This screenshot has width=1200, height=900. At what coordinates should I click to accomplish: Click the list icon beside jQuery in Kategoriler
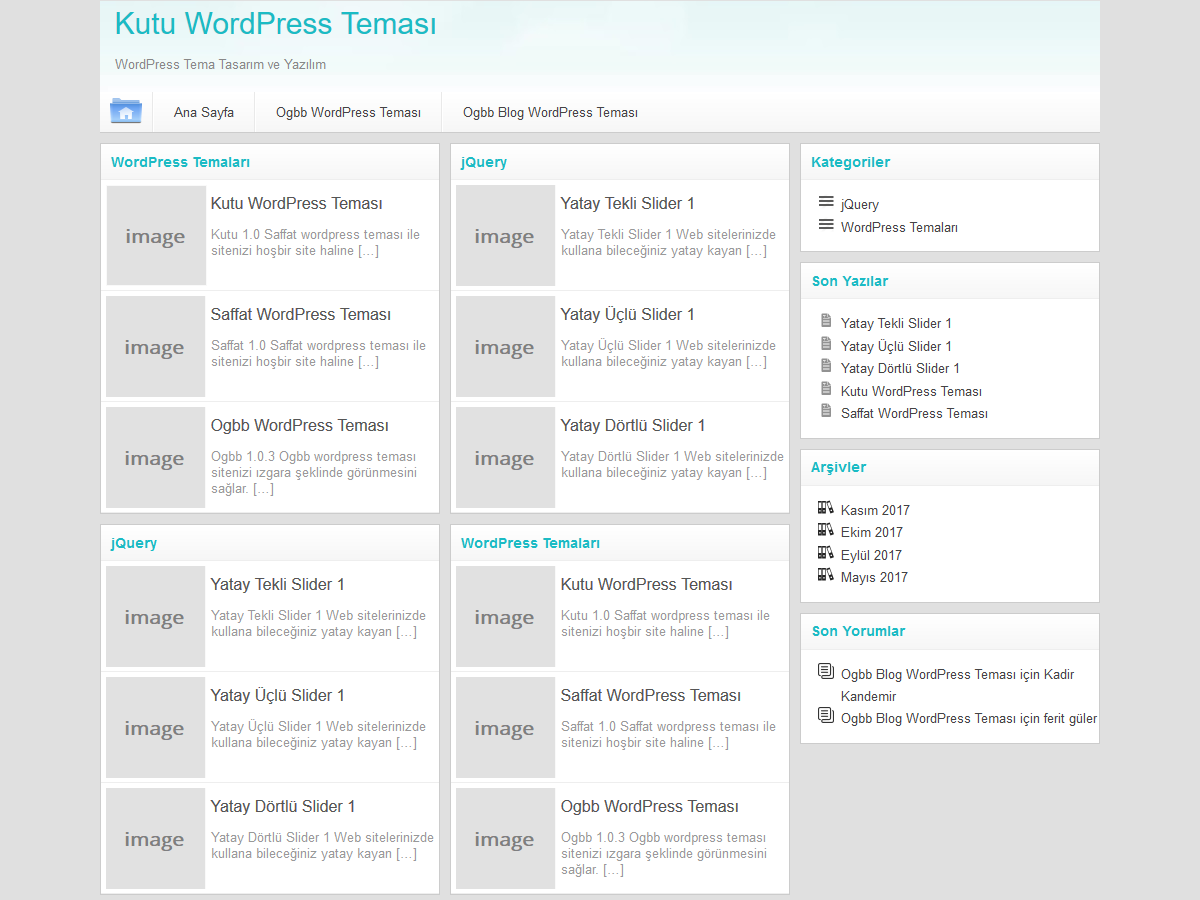(x=826, y=202)
